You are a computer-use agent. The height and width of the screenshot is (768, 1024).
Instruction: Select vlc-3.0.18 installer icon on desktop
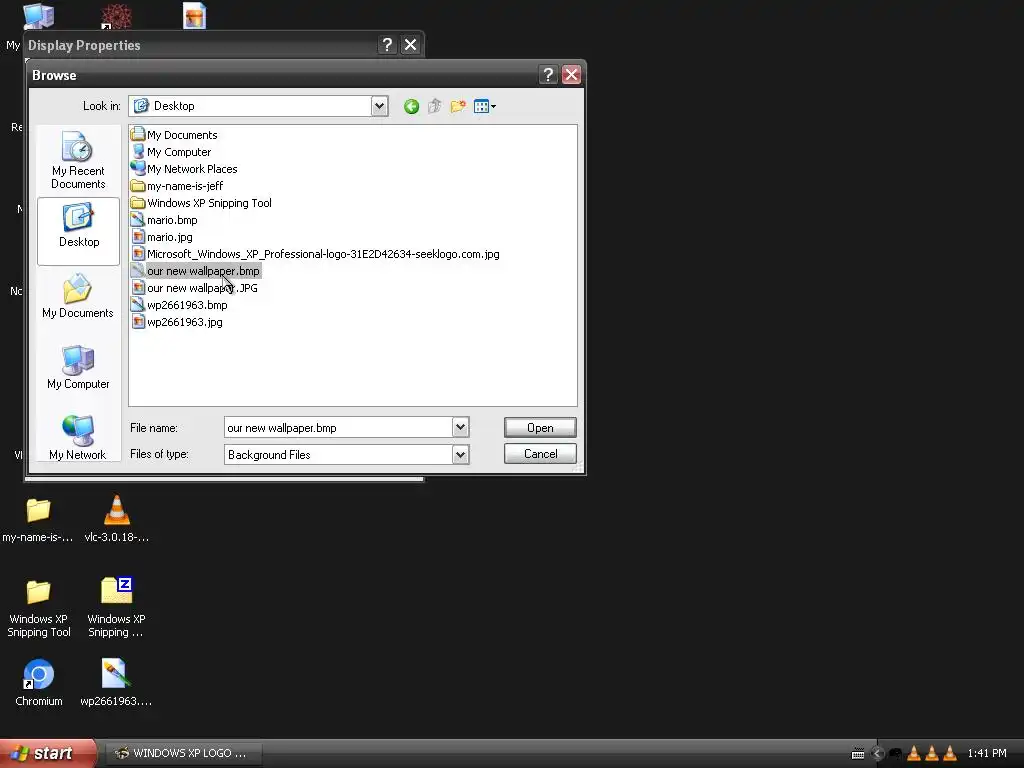point(117,520)
